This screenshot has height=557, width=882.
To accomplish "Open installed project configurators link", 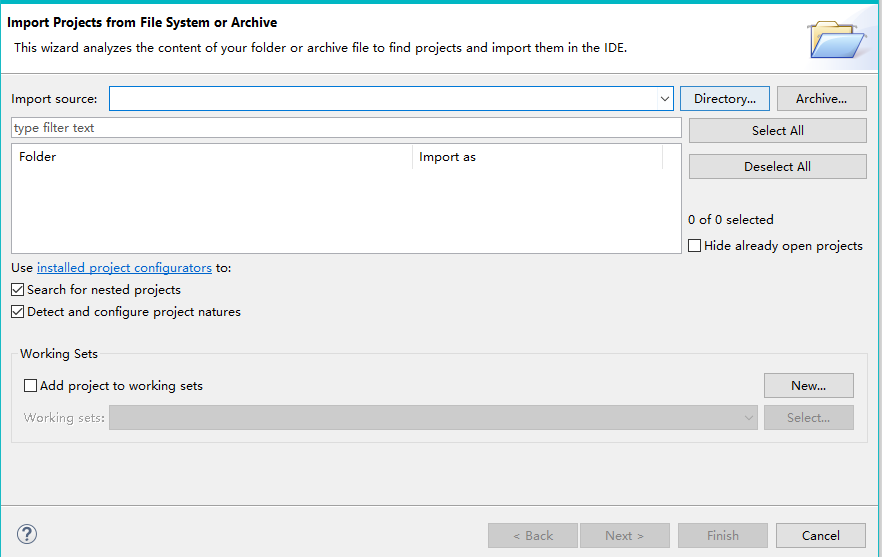I will point(124,268).
